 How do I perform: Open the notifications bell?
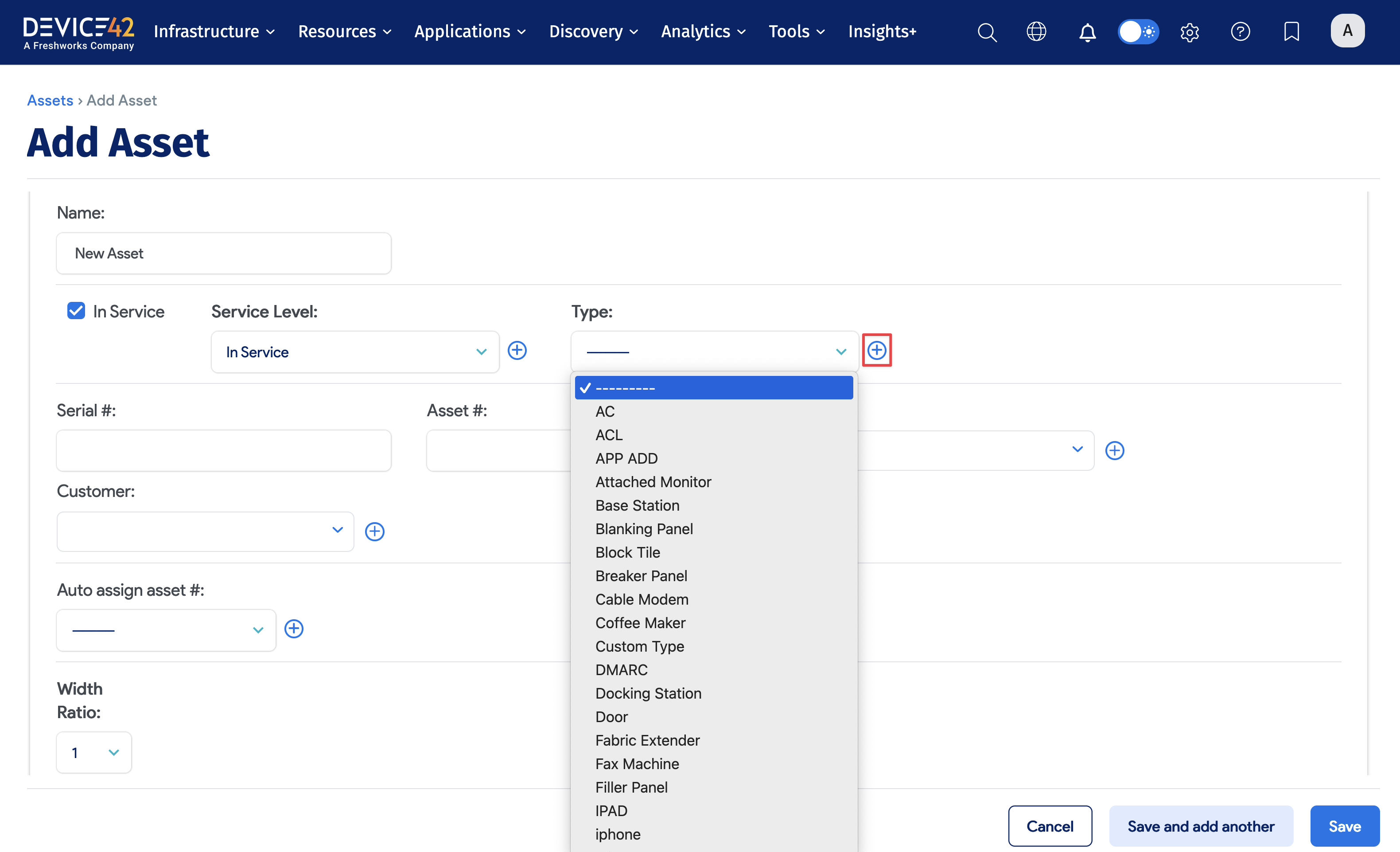pyautogui.click(x=1087, y=32)
